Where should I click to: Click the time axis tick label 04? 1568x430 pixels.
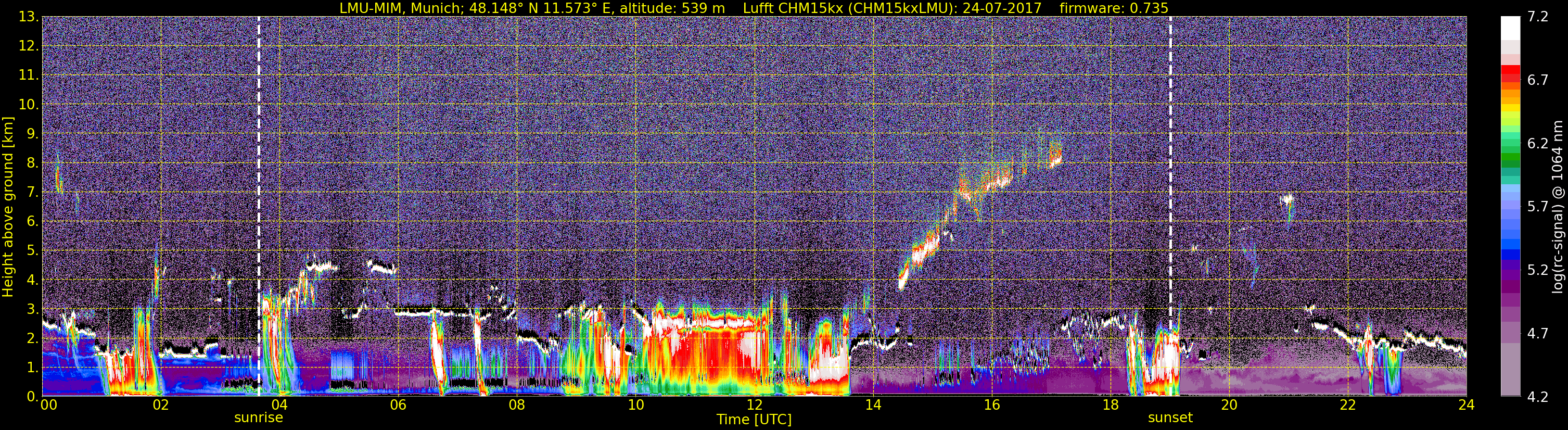coord(279,405)
